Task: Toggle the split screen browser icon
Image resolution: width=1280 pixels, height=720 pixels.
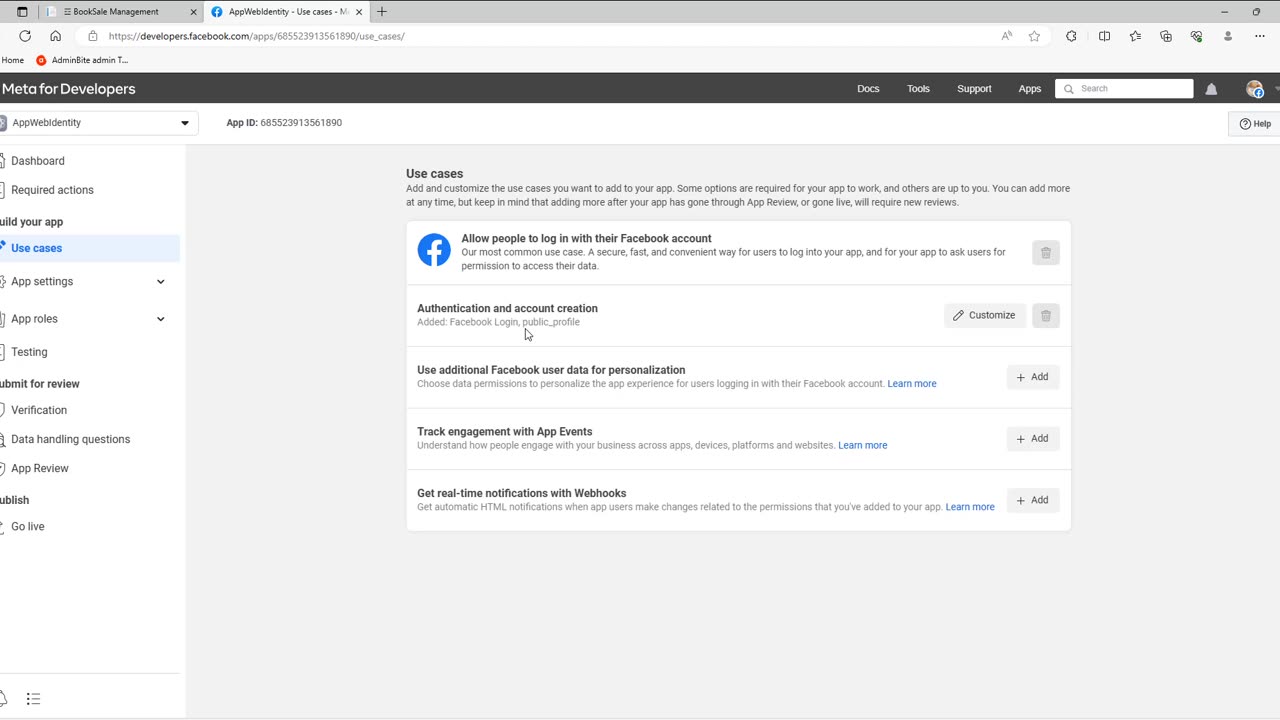Action: click(1104, 36)
